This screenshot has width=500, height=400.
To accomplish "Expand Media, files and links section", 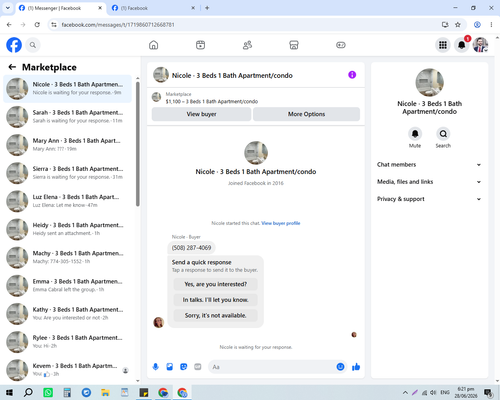I will click(x=429, y=182).
